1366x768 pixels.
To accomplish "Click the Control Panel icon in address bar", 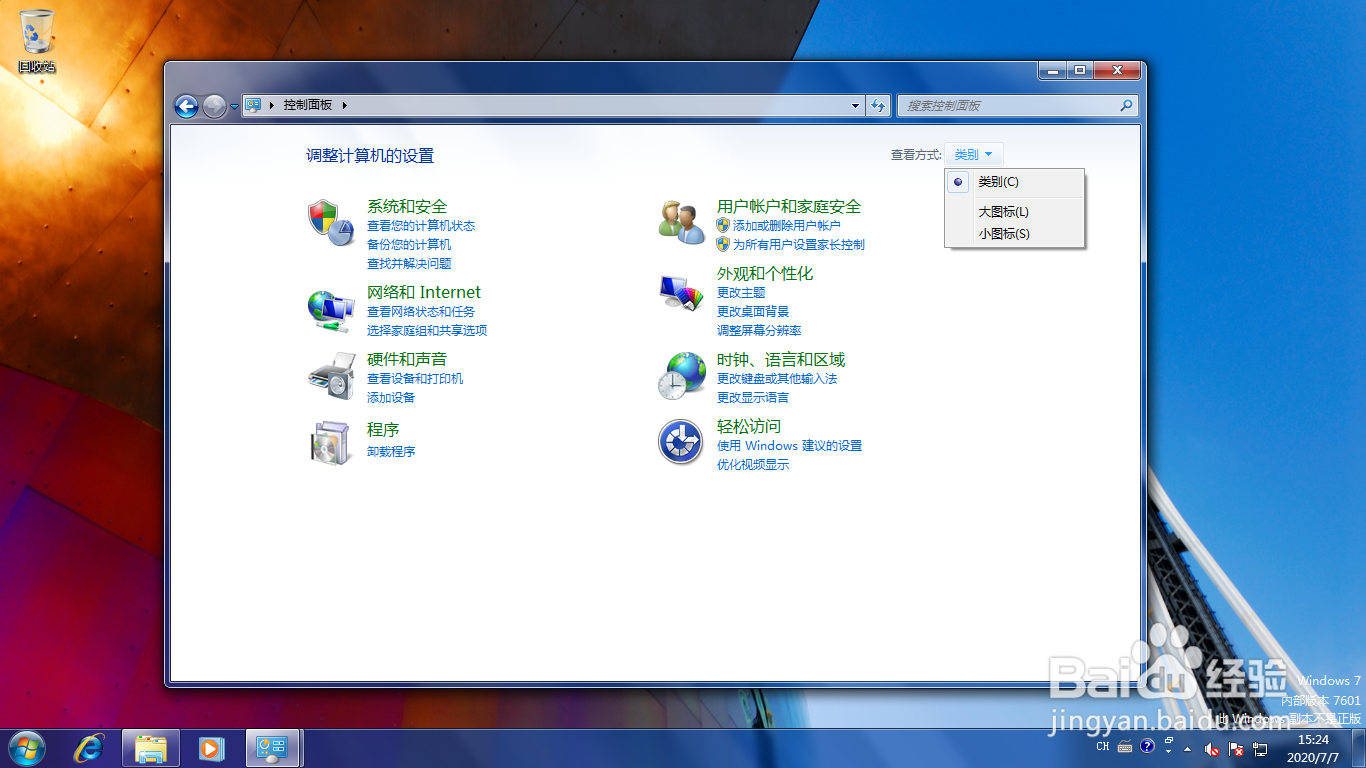I will click(x=254, y=105).
